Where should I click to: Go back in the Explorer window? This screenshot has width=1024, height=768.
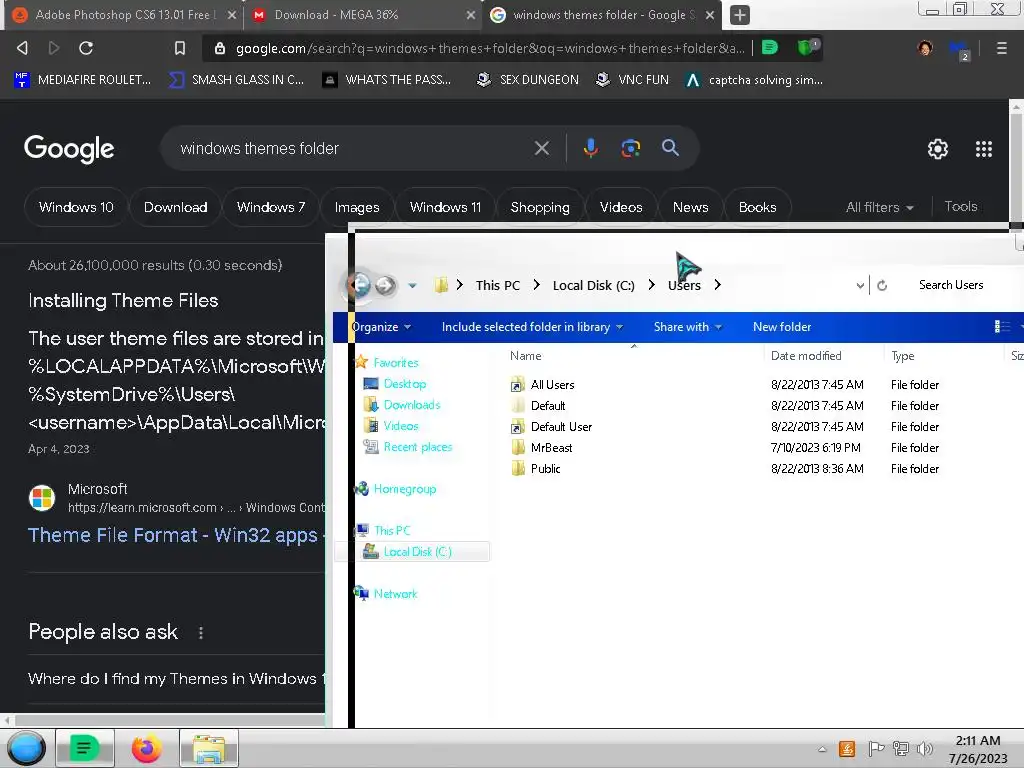[x=360, y=285]
